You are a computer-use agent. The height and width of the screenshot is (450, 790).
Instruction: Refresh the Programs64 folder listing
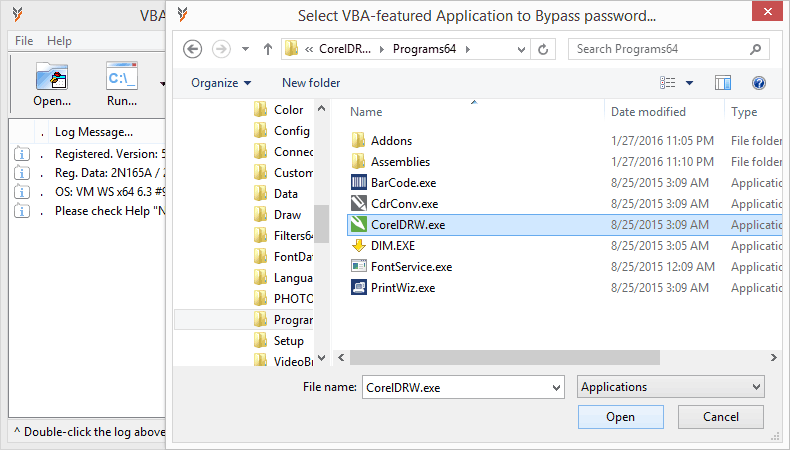pyautogui.click(x=543, y=49)
